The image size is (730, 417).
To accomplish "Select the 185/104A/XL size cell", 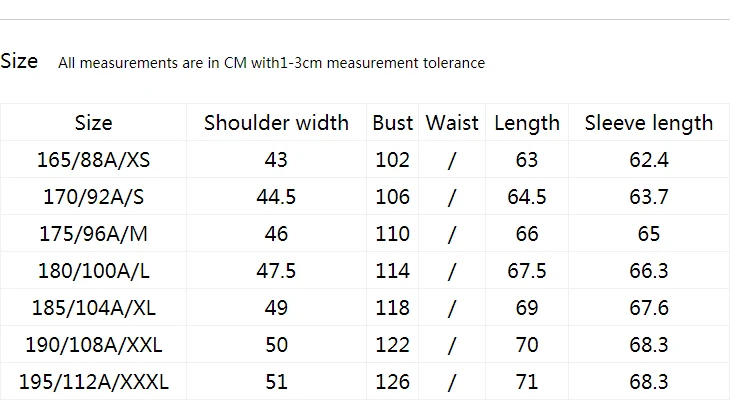I will (x=94, y=308).
